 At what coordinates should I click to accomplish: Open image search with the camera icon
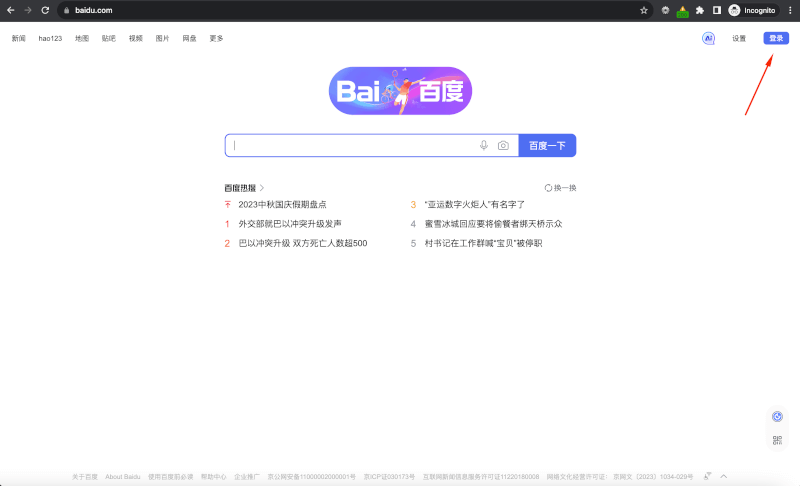coord(503,145)
